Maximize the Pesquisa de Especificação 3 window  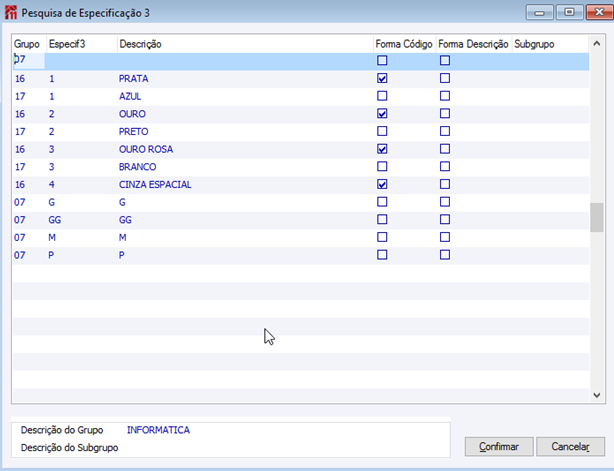pyautogui.click(x=569, y=13)
